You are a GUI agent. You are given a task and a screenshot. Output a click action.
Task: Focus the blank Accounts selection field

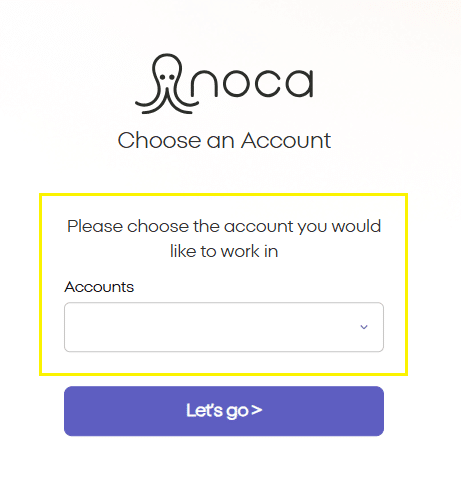click(x=224, y=327)
